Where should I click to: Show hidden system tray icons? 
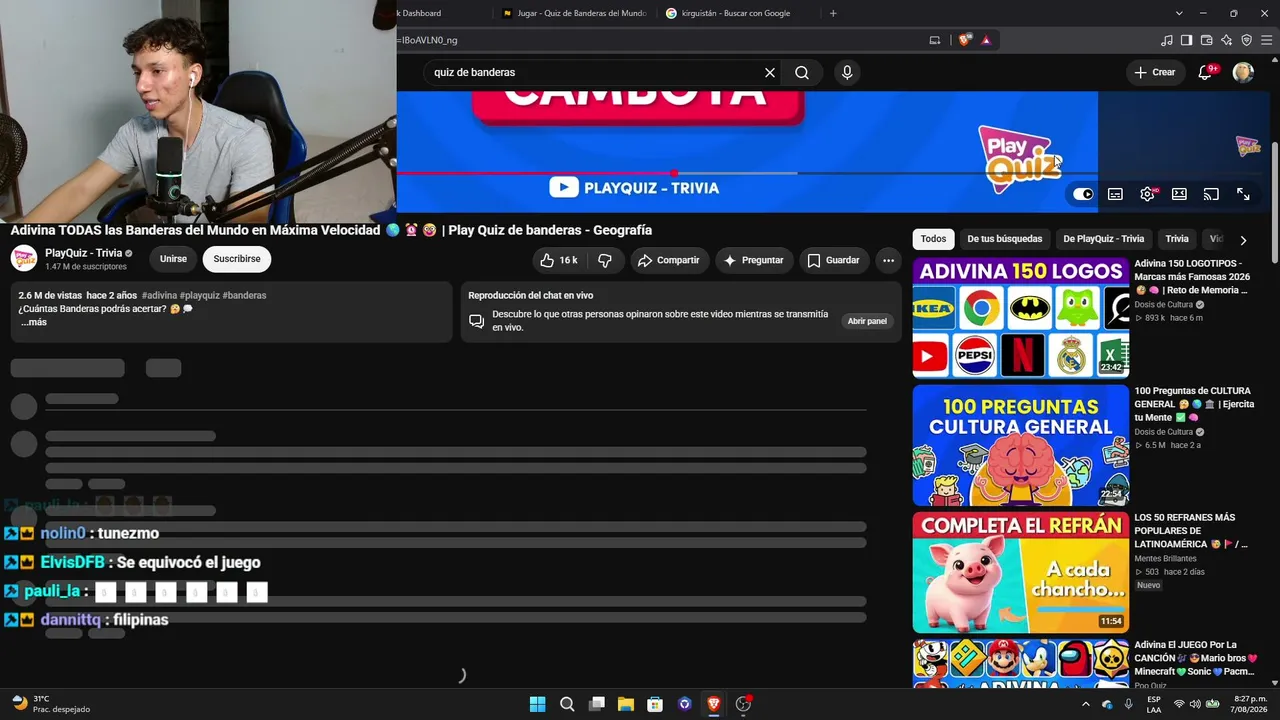(1086, 704)
